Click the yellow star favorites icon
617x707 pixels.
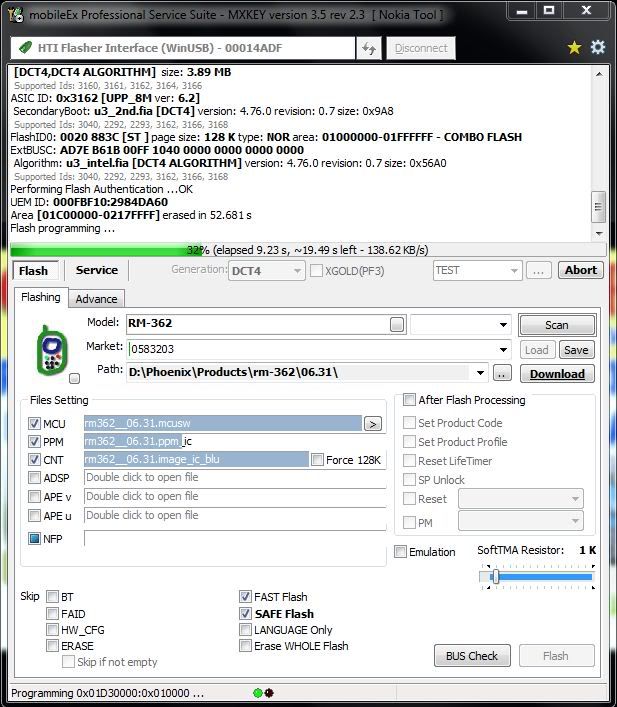(x=574, y=47)
